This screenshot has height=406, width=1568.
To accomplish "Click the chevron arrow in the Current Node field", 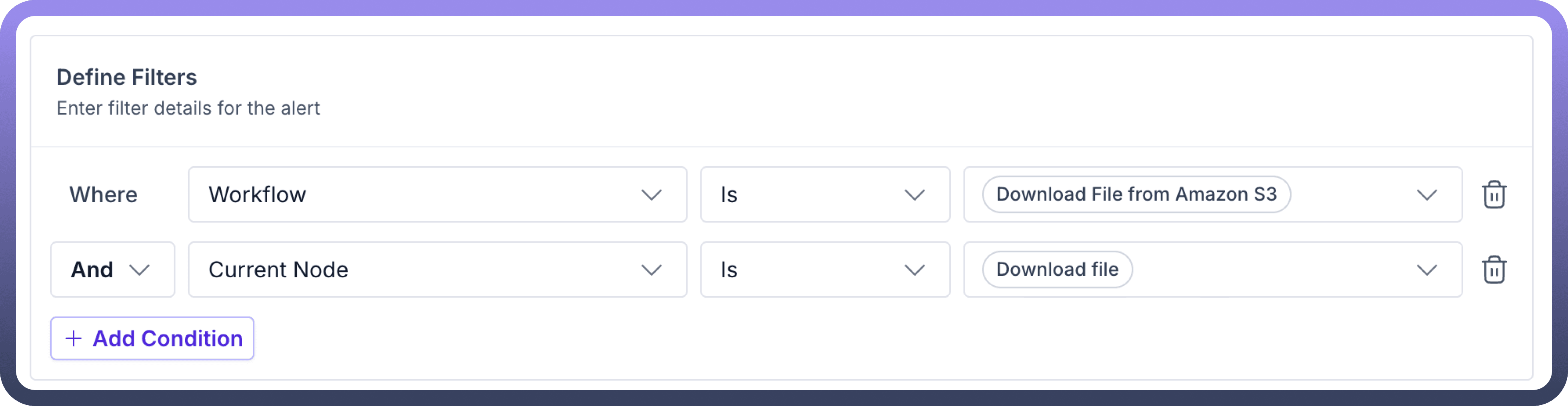I will (x=651, y=270).
